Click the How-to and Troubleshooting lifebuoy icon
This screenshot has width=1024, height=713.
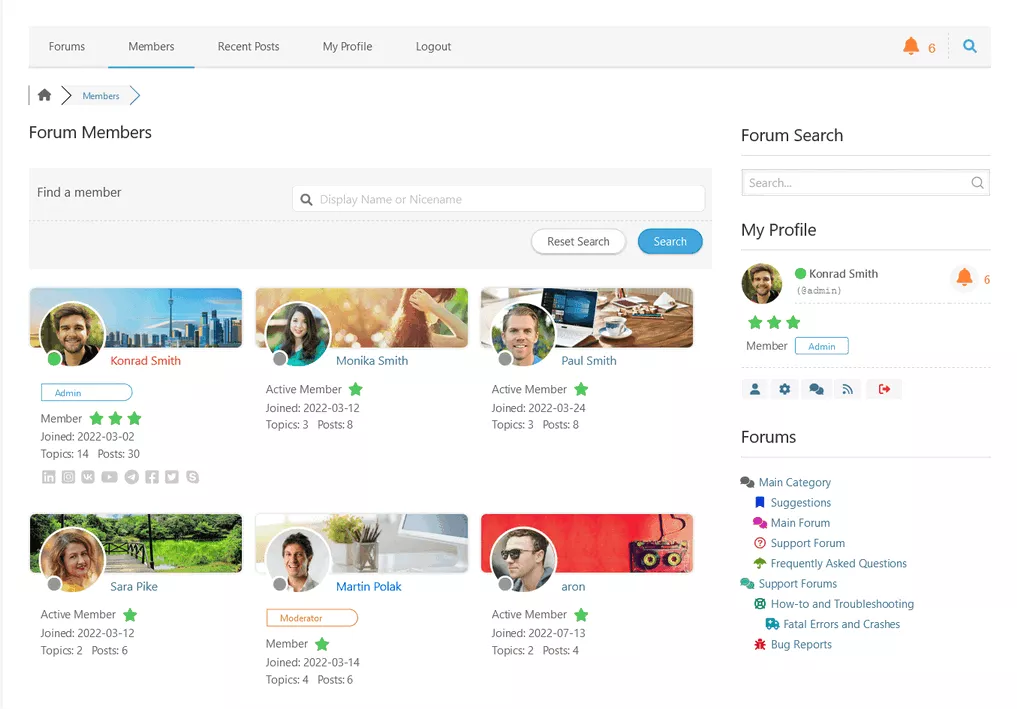[x=760, y=605]
